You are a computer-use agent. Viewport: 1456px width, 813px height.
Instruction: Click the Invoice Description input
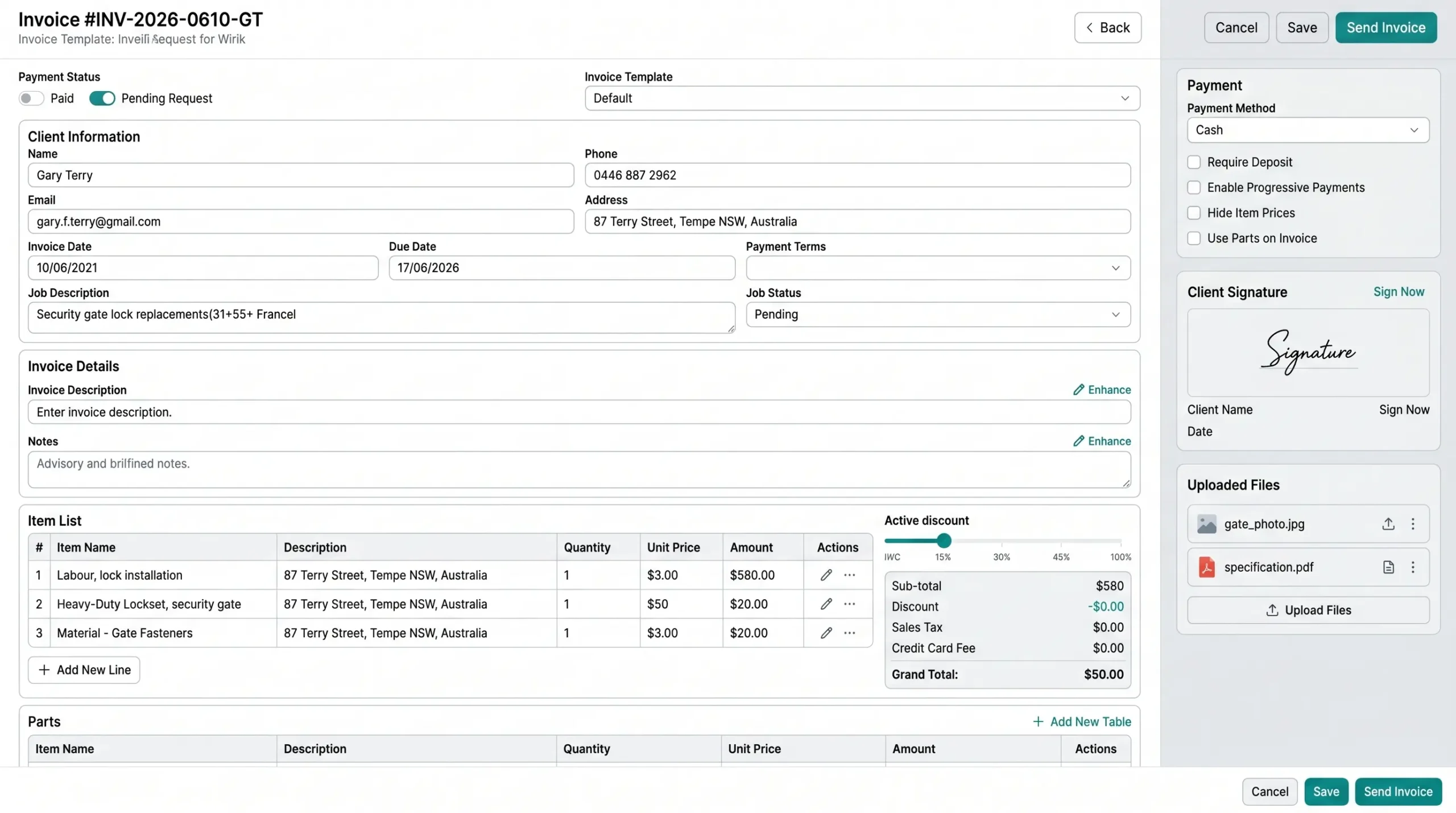579,412
